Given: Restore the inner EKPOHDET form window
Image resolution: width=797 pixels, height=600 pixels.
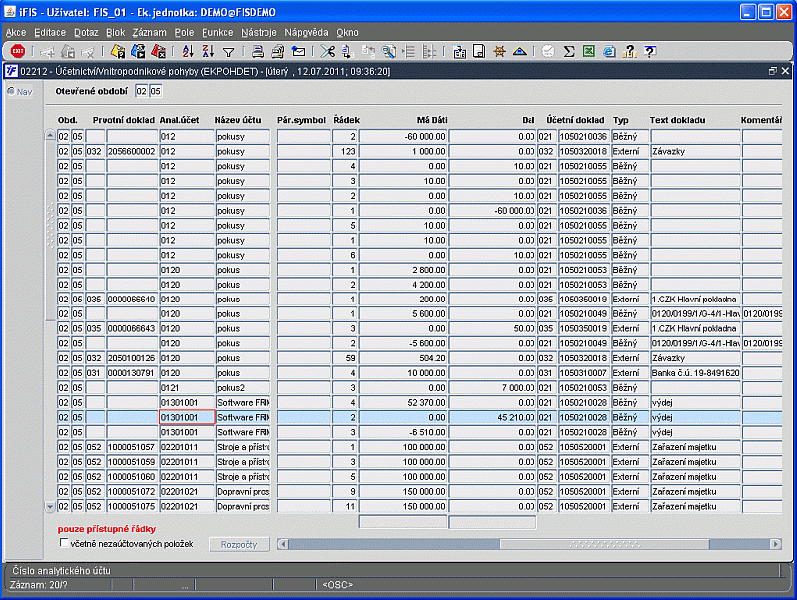Looking at the screenshot, I should [773, 71].
